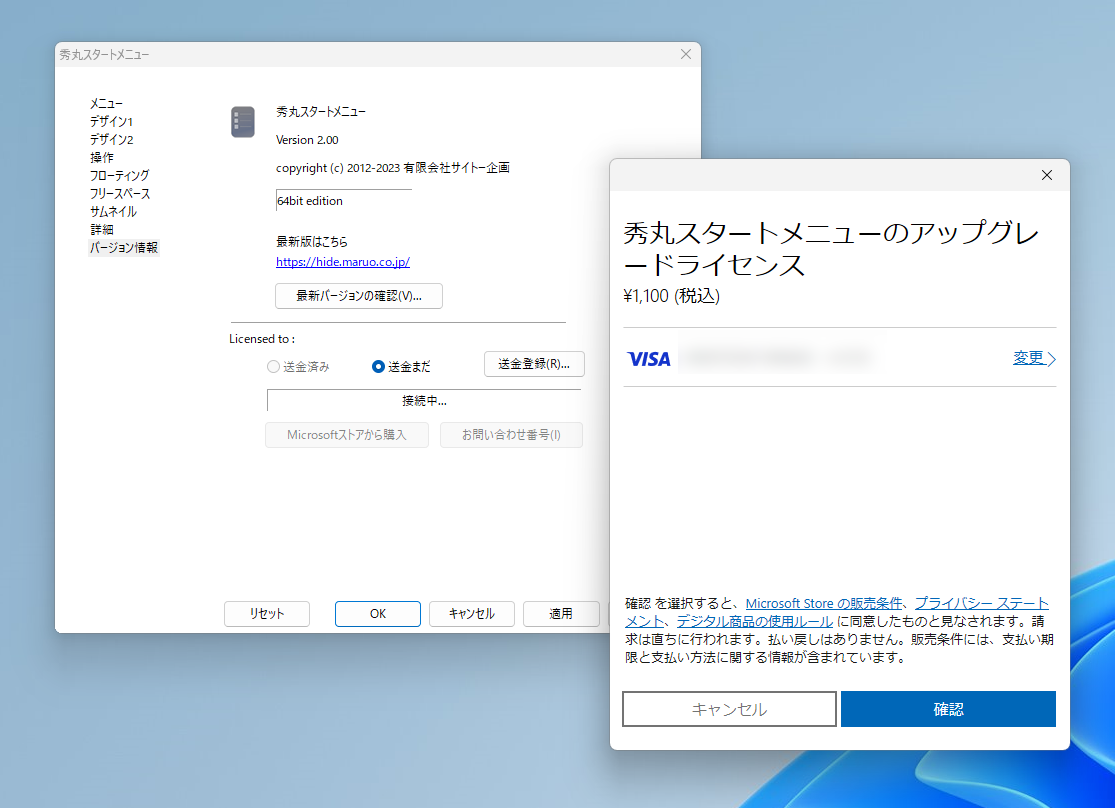Click the 送金登録(R) button

[x=534, y=364]
